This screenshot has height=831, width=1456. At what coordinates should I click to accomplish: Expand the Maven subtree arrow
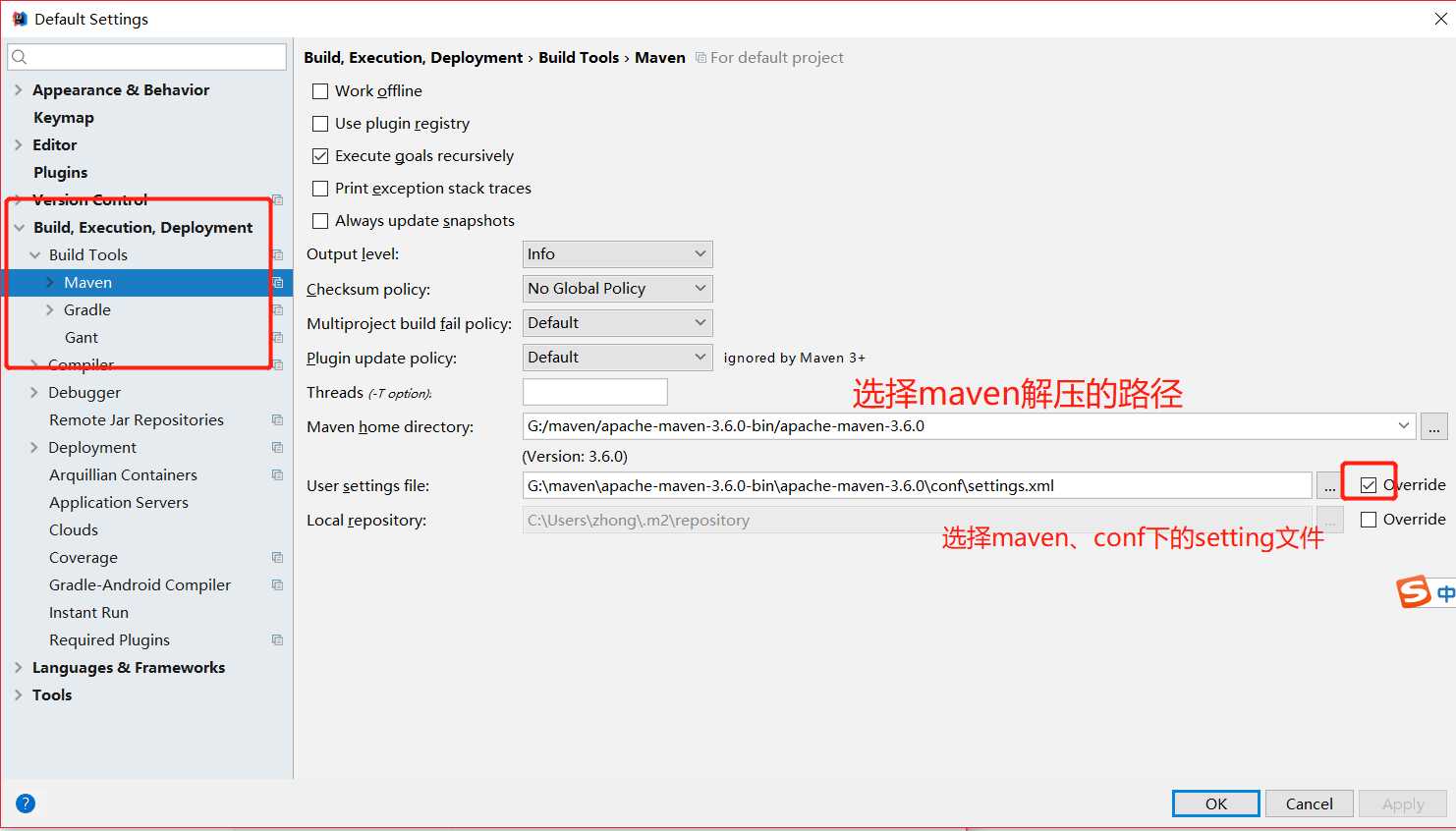pyautogui.click(x=50, y=282)
